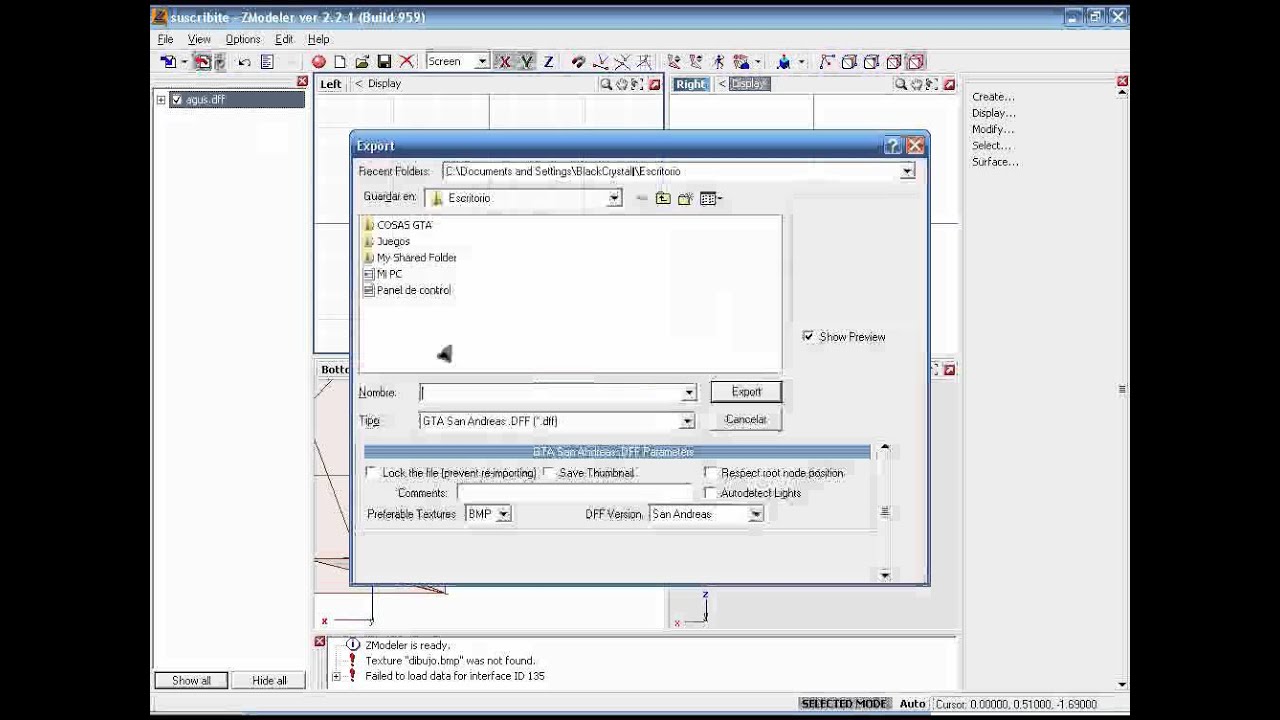Screen dimensions: 1280x720
Task: Click Up One Level icon in Export dialog
Action: tap(663, 198)
